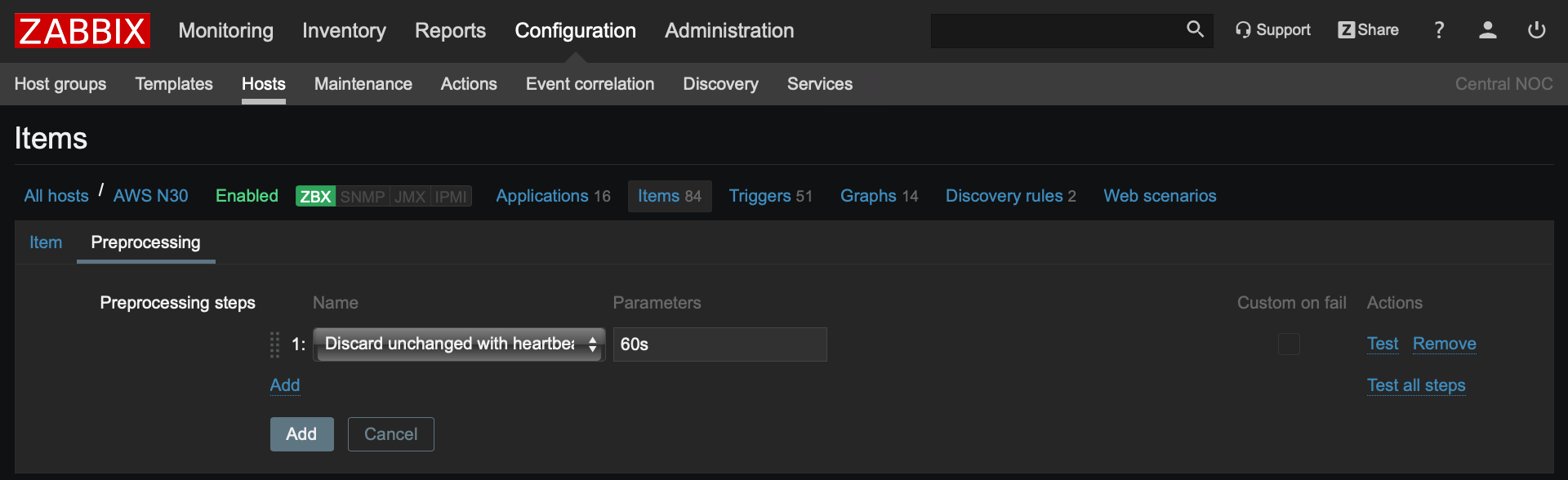Open the preprocessing step name dropdown
Screen dimensions: 1568x480
pos(459,344)
